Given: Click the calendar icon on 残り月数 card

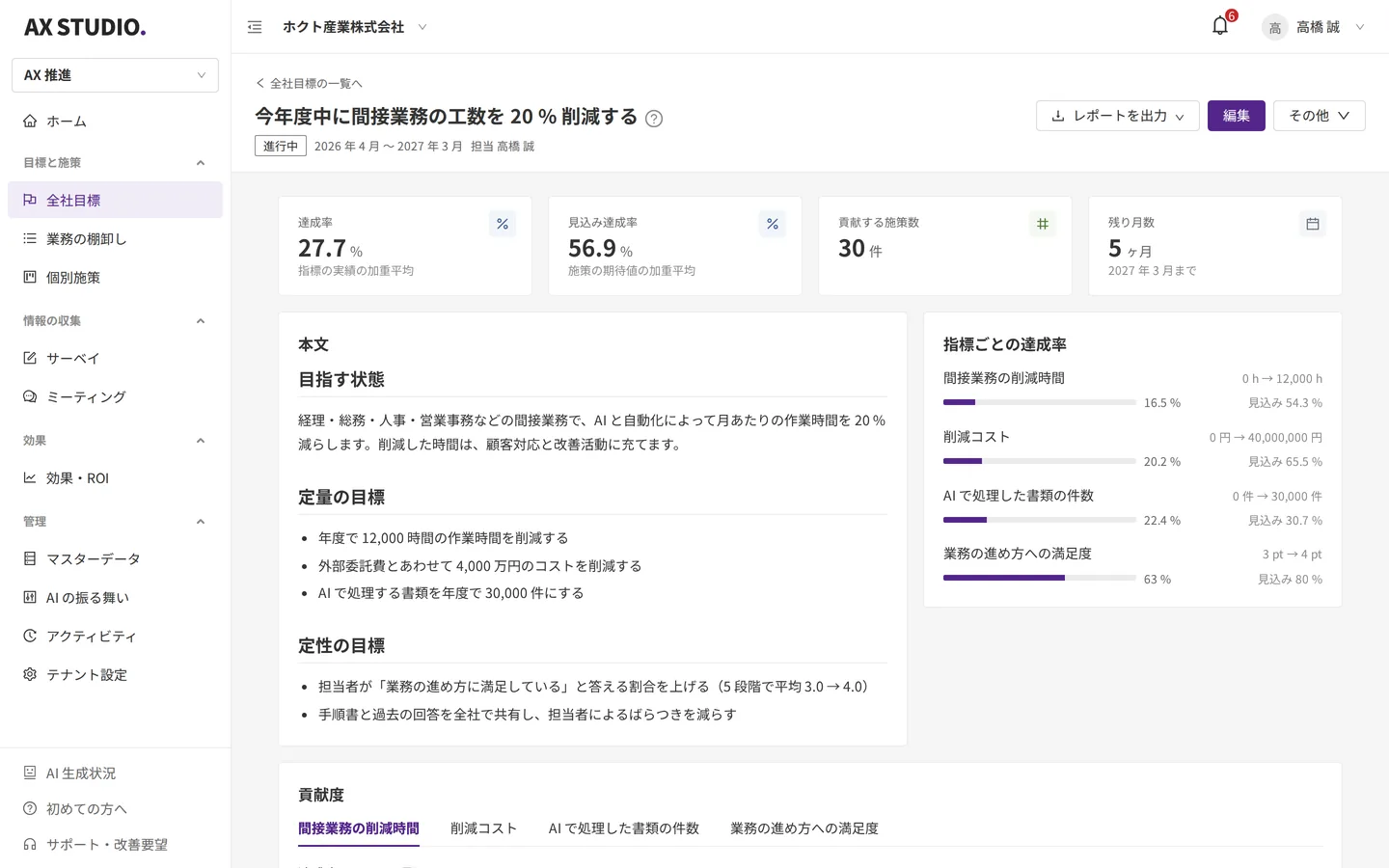Looking at the screenshot, I should pyautogui.click(x=1313, y=224).
